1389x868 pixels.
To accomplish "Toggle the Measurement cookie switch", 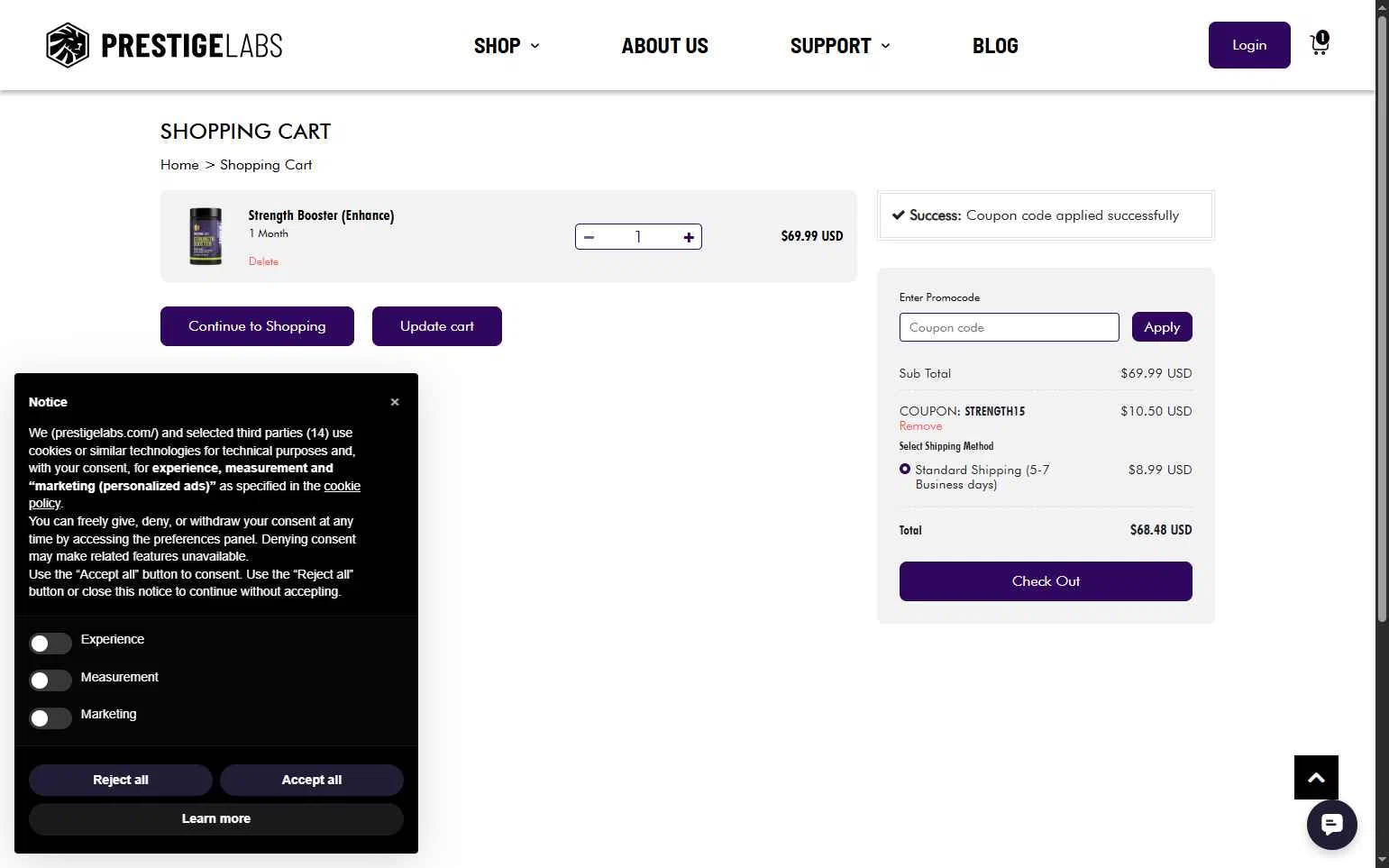I will [x=50, y=681].
